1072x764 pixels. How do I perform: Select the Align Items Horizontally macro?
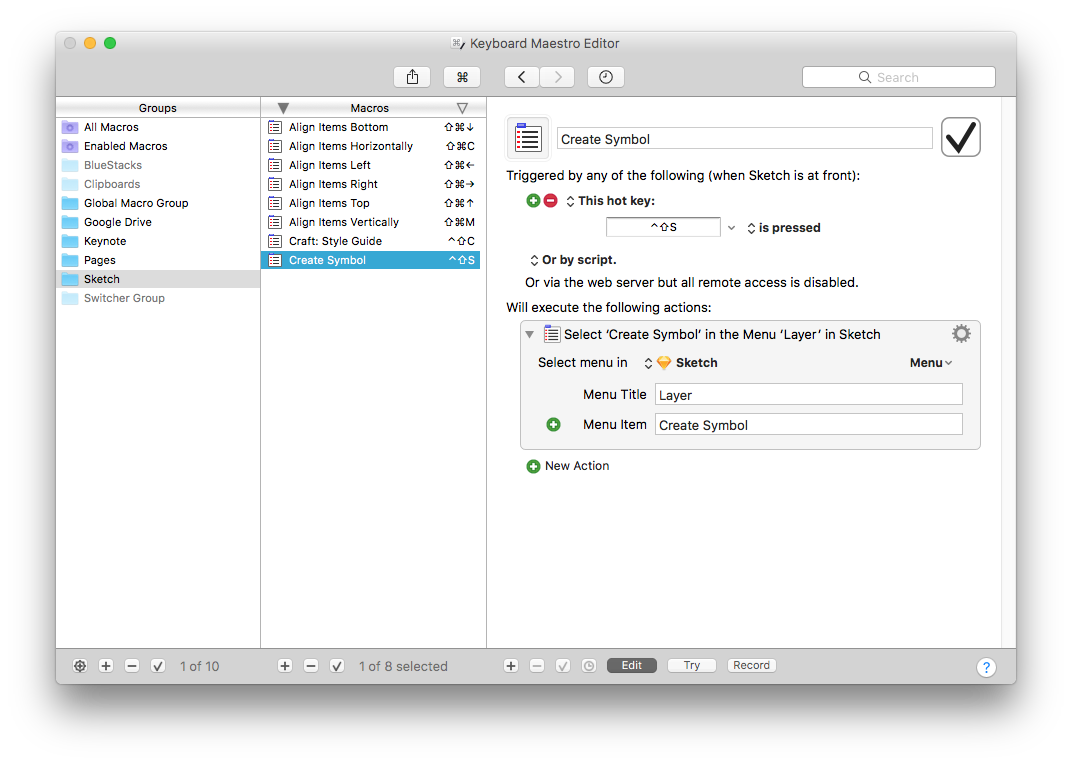coord(371,146)
